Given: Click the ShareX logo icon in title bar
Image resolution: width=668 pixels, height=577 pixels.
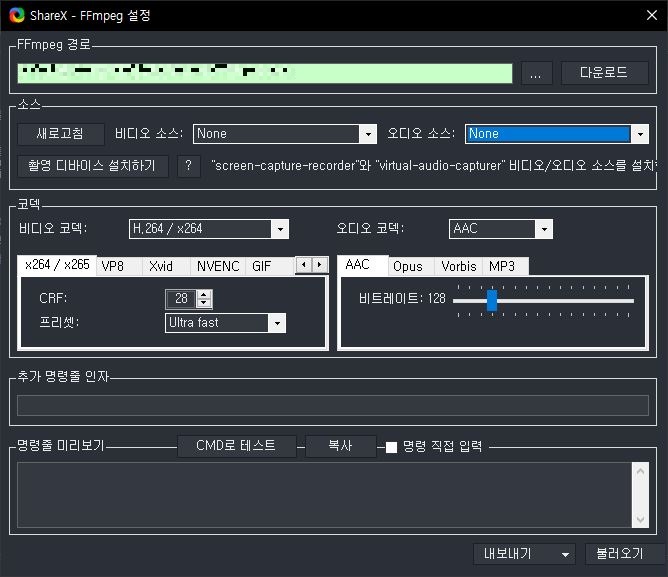Looking at the screenshot, I should coord(17,15).
